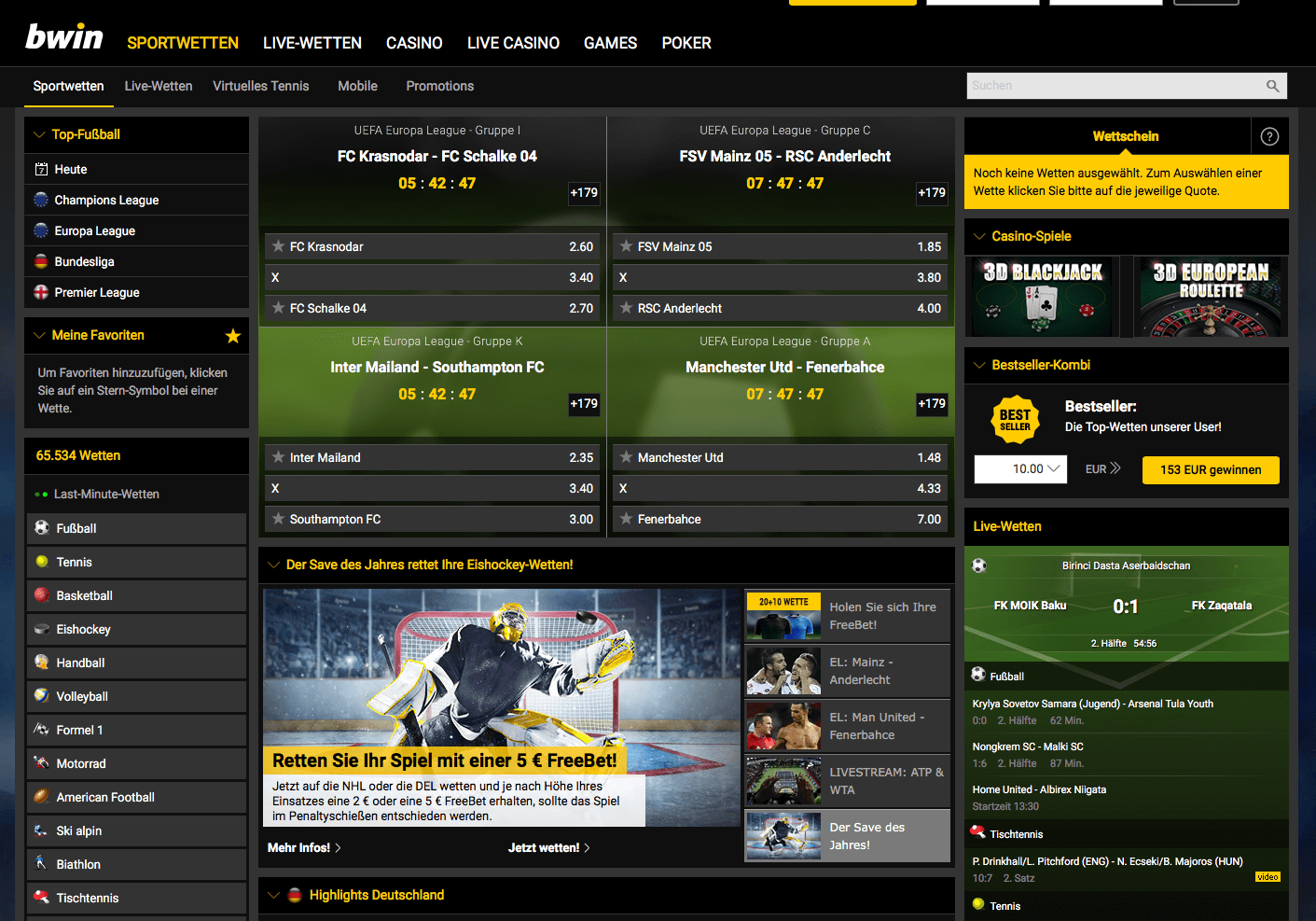Image resolution: width=1316 pixels, height=921 pixels.
Task: Favorite Manchester Utd with its star
Action: tap(626, 457)
